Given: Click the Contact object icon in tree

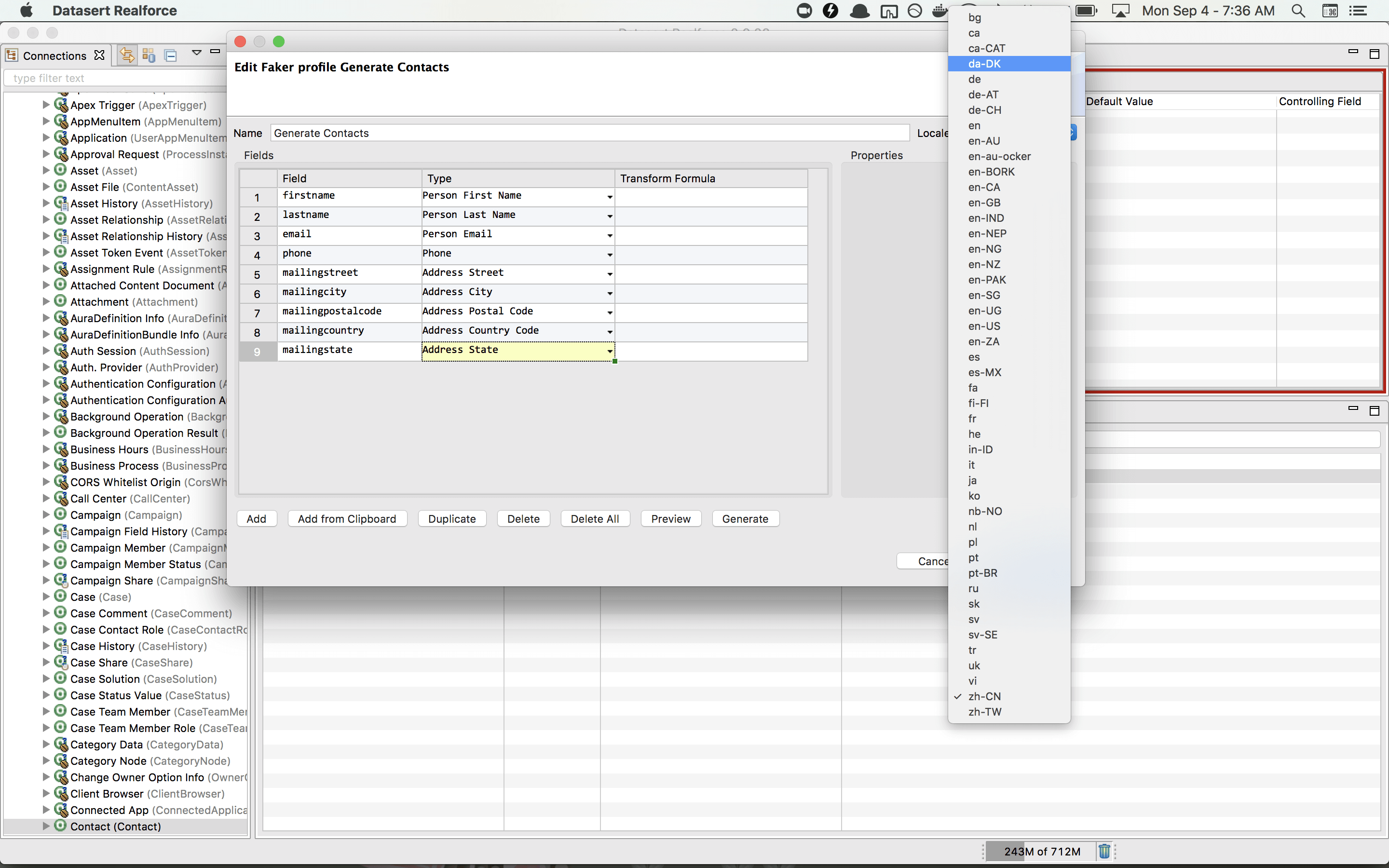Looking at the screenshot, I should pyautogui.click(x=60, y=826).
